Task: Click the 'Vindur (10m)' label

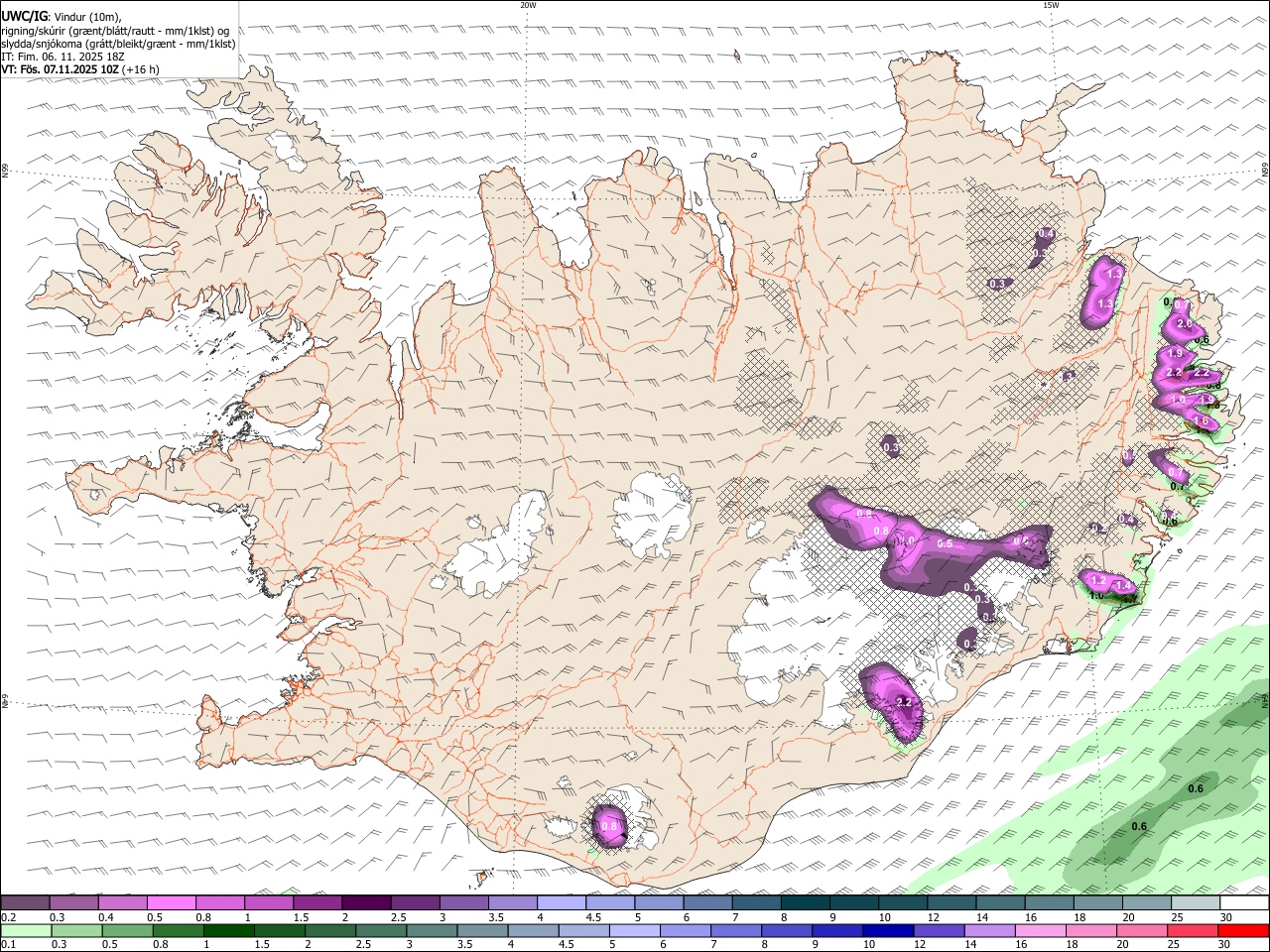Action: (x=87, y=17)
